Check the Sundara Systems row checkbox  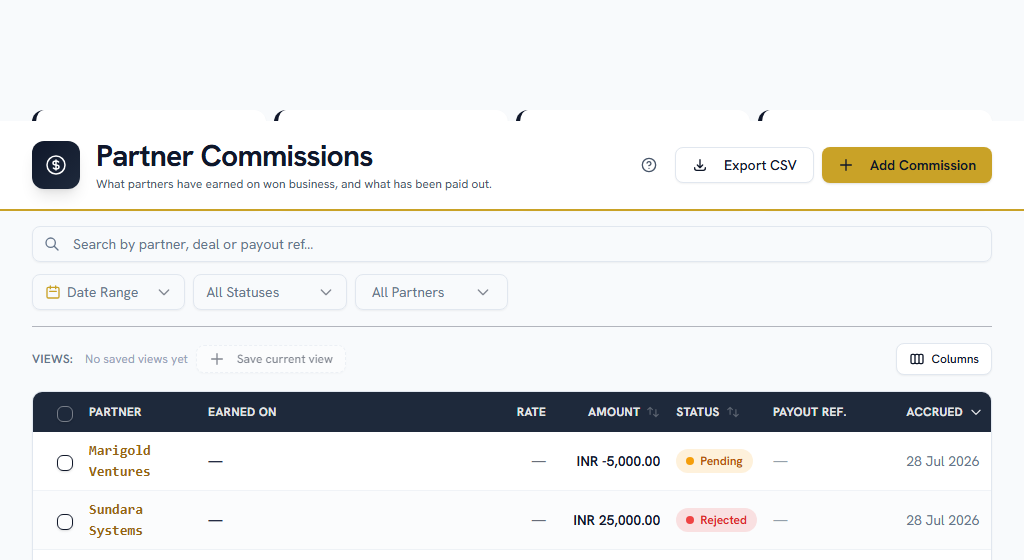(65, 521)
